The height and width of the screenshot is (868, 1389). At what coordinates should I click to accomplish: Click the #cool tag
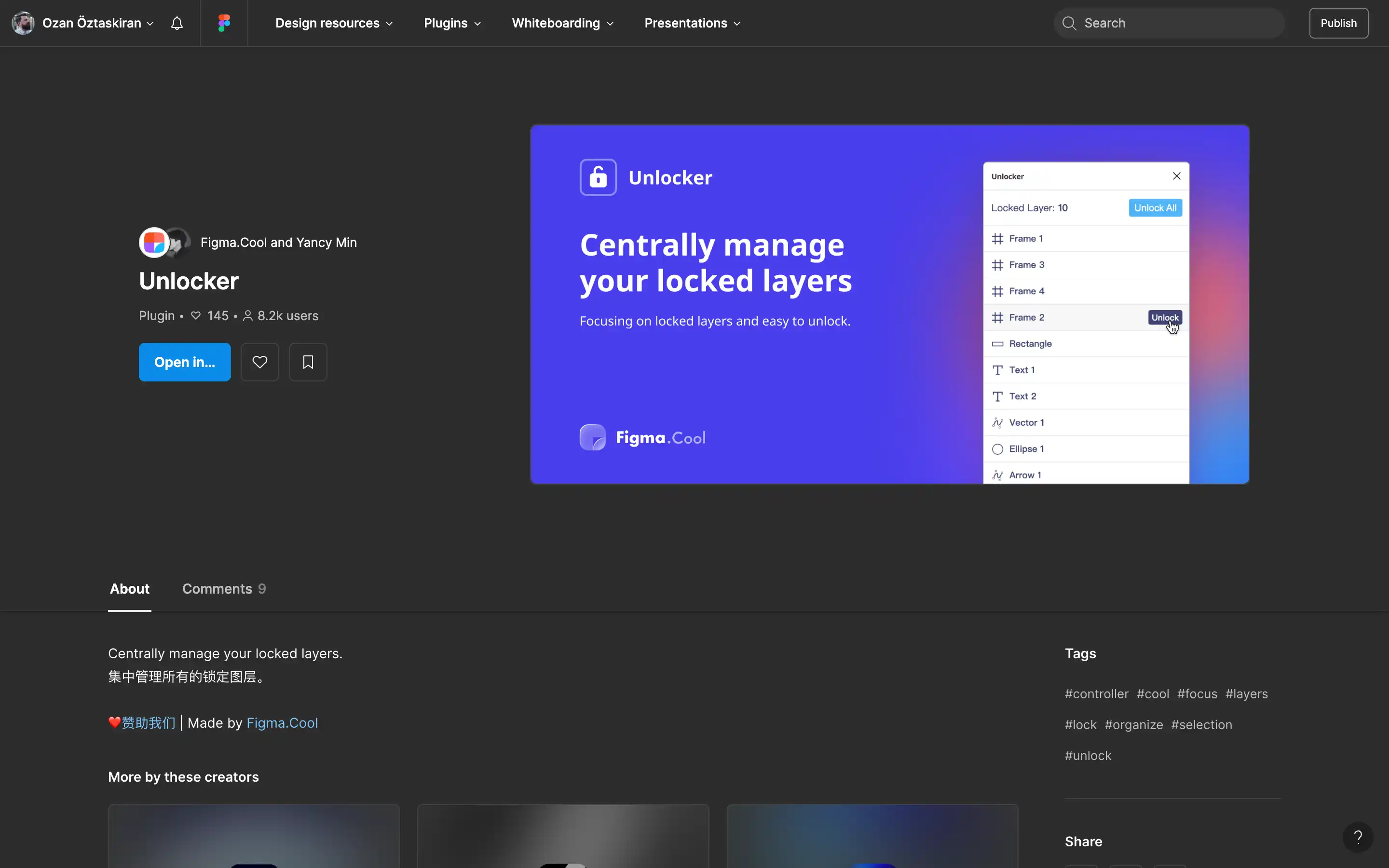(1153, 693)
